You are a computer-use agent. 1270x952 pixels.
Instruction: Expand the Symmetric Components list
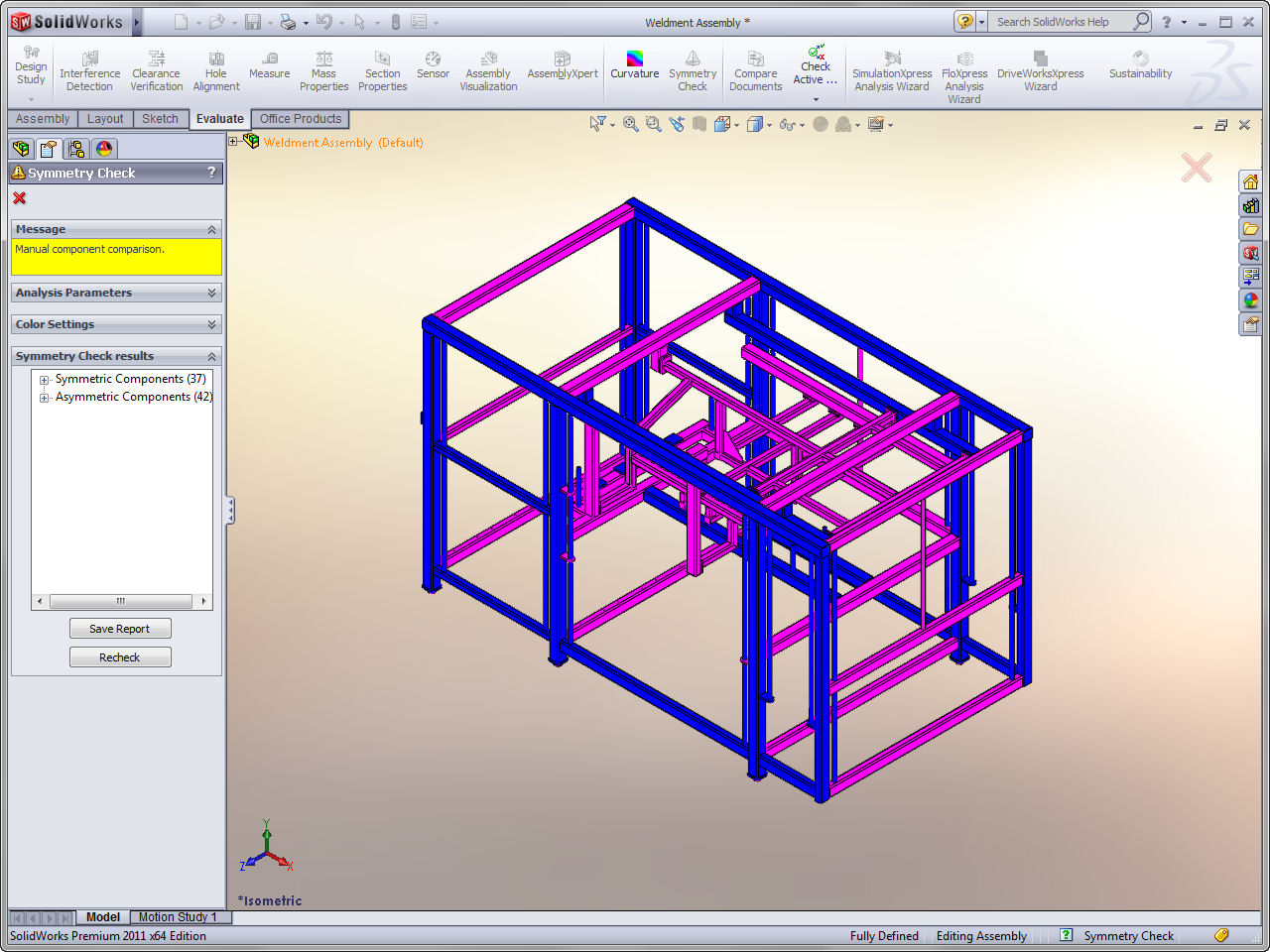(43, 379)
